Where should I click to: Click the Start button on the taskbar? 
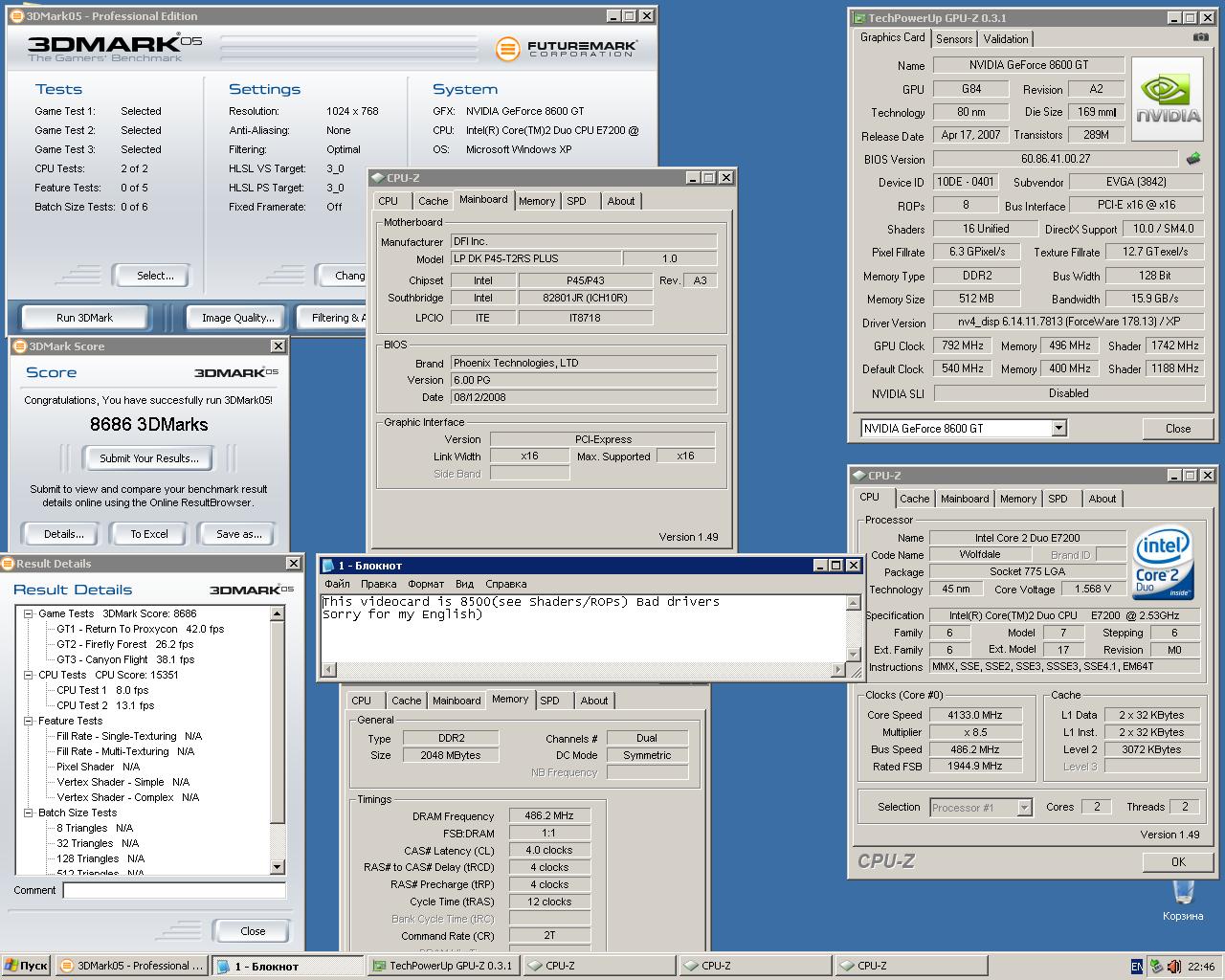26,966
